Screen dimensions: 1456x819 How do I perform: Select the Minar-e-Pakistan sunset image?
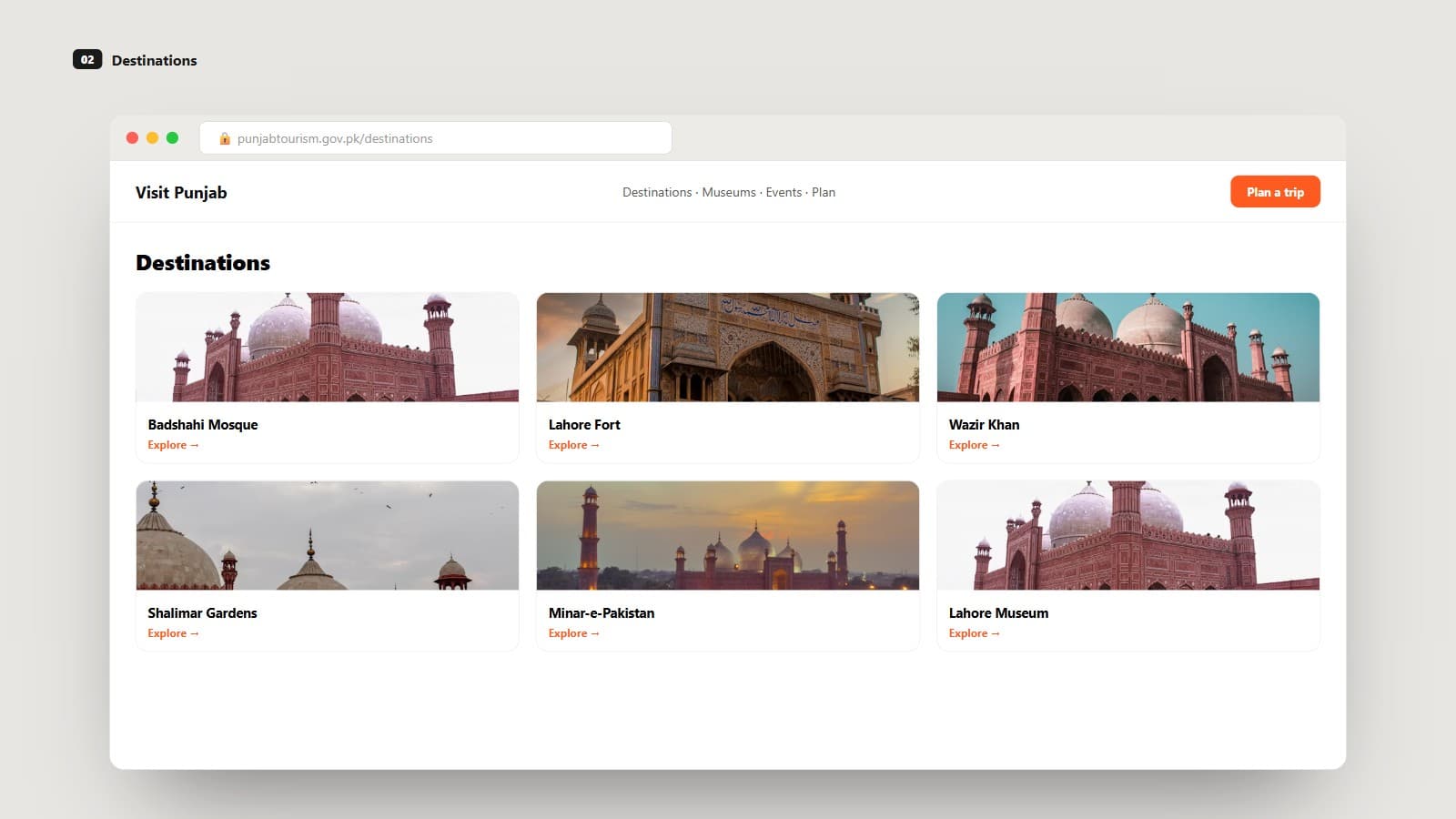point(728,535)
